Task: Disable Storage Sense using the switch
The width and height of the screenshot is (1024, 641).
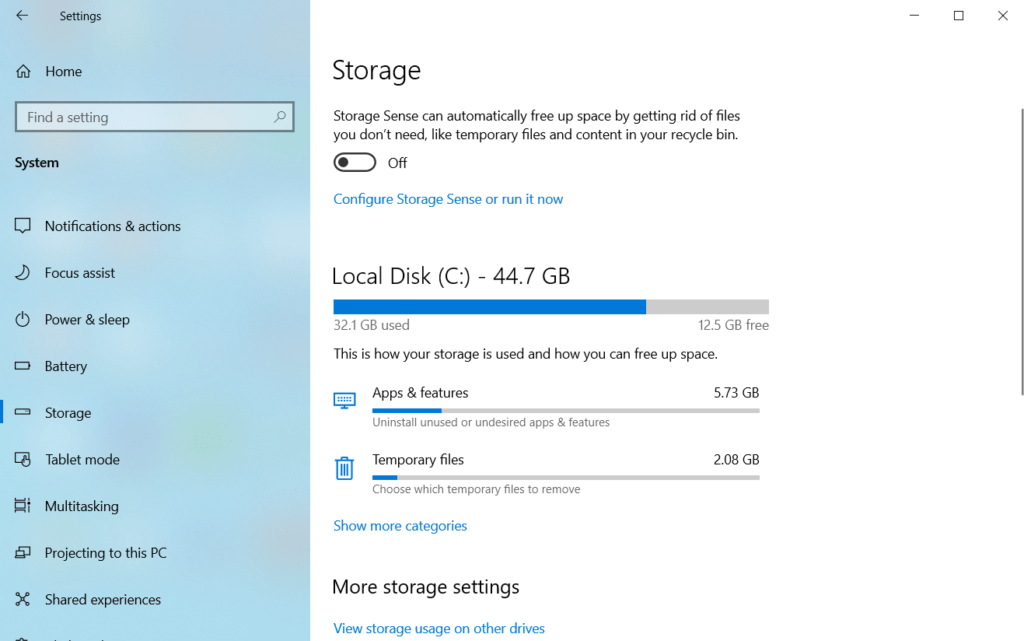Action: 355,161
